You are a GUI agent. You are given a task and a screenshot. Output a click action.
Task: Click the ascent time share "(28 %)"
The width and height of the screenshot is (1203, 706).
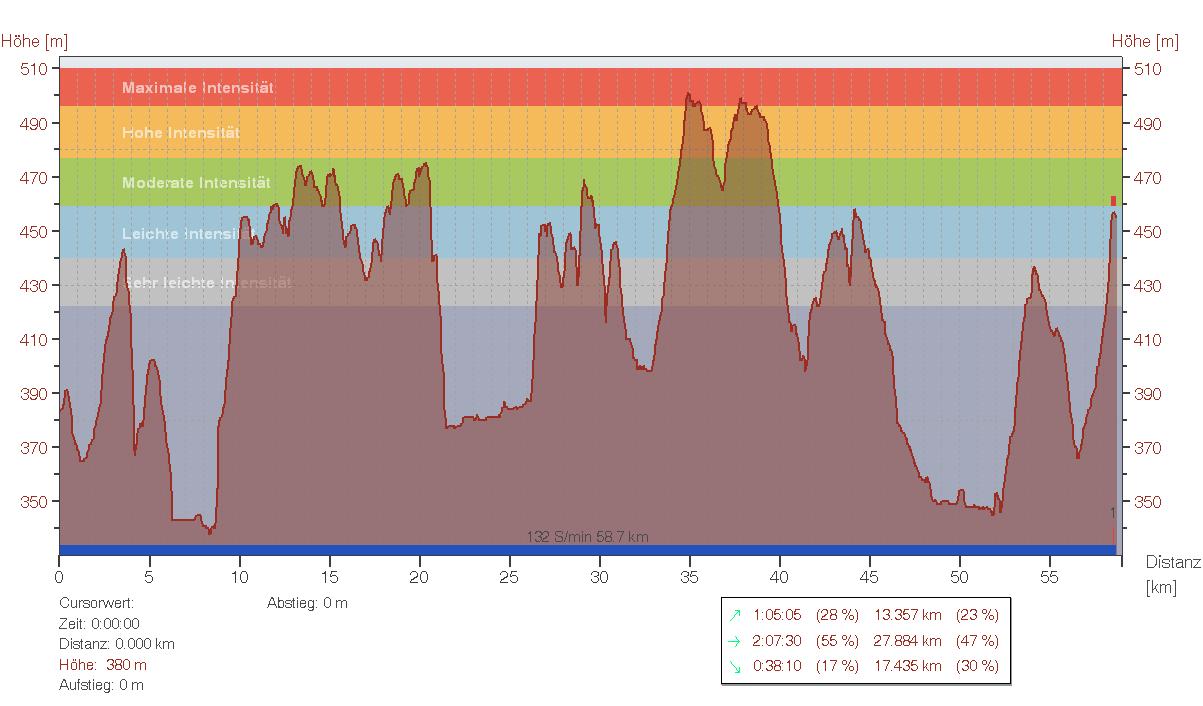coord(837,615)
